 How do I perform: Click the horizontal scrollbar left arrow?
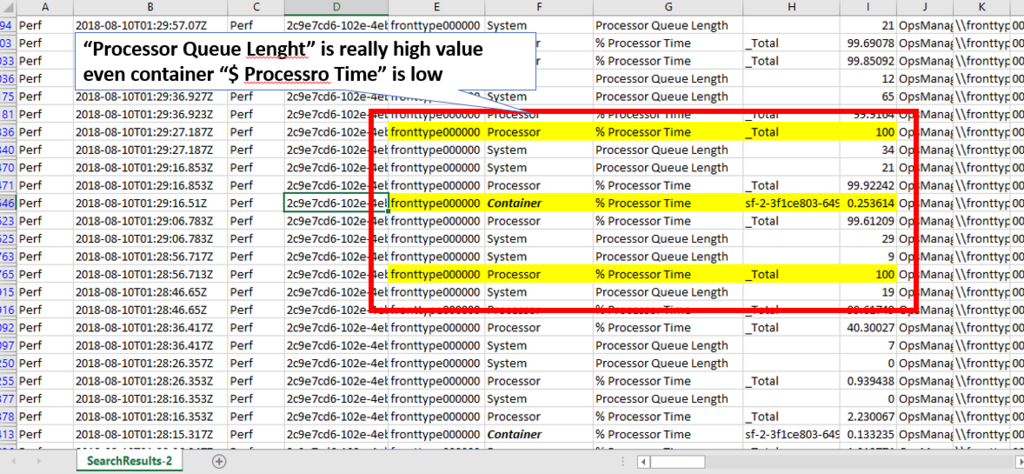(x=643, y=462)
